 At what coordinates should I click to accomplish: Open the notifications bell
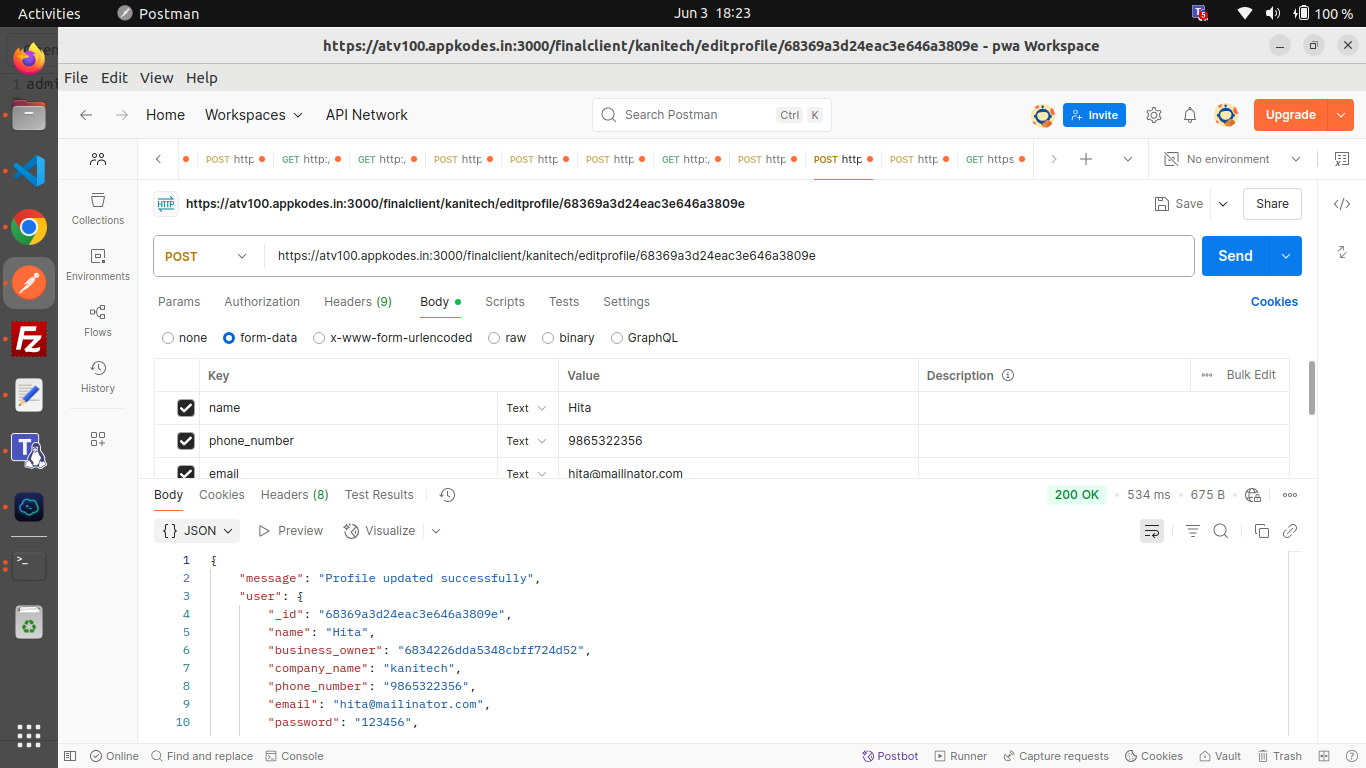coord(1190,115)
